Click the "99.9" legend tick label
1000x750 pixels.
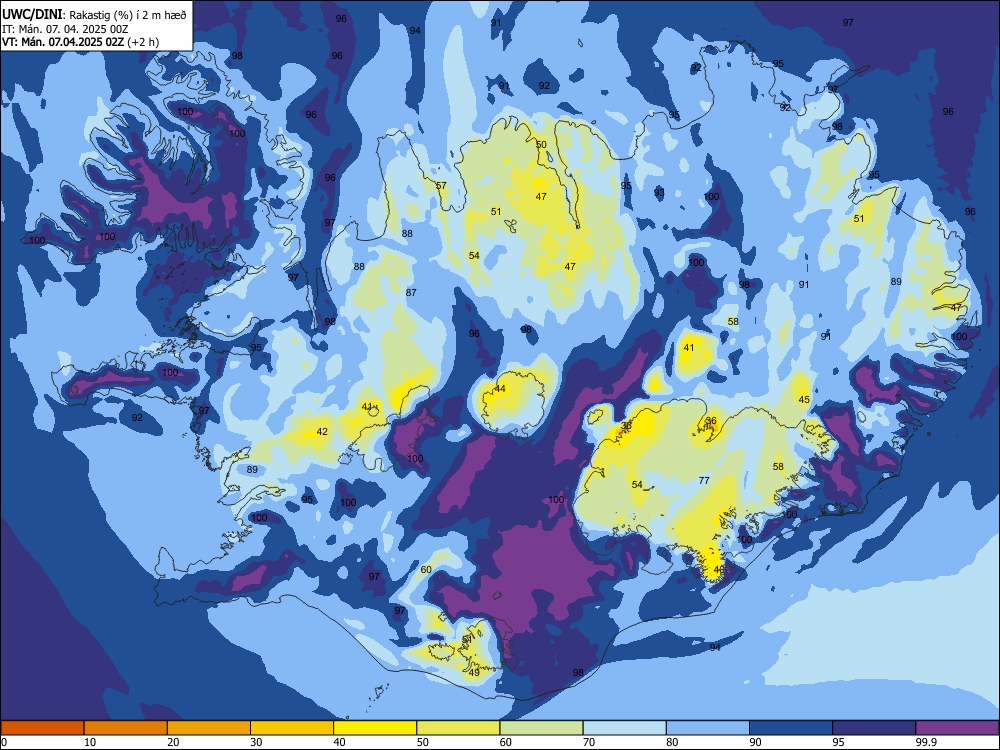[926, 742]
